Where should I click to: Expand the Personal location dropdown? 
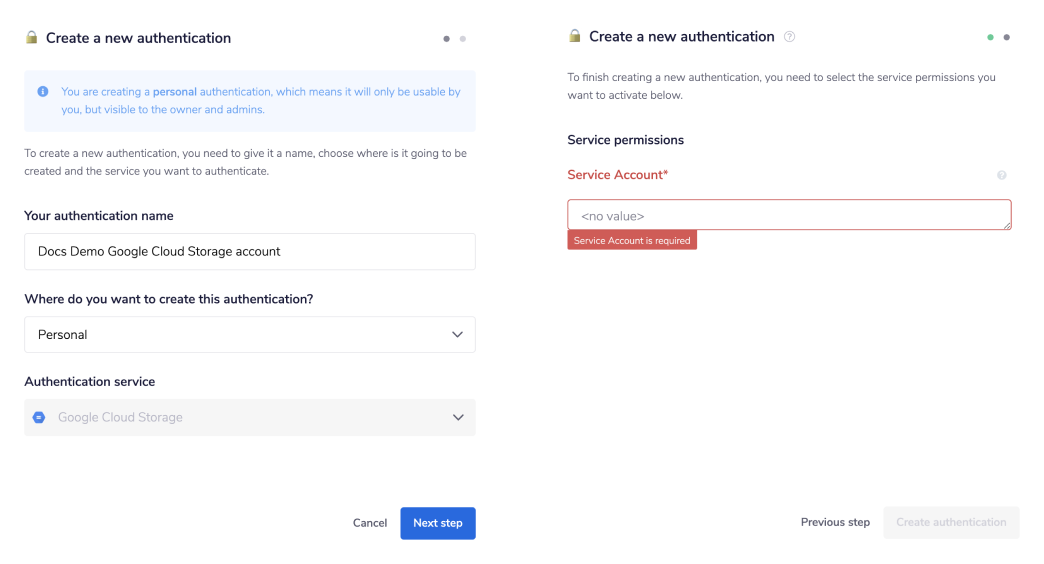[x=250, y=335]
